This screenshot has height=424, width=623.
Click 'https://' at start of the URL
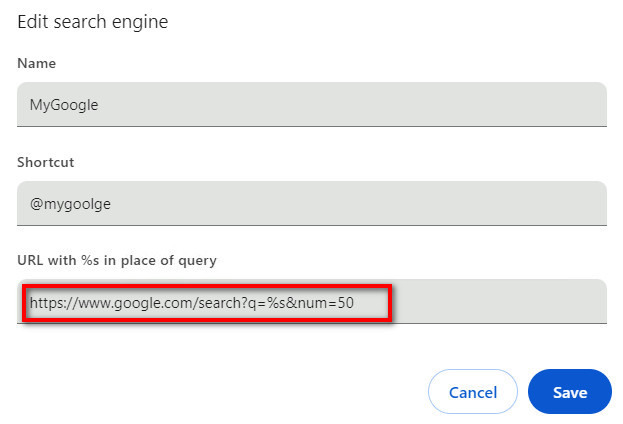pos(54,303)
